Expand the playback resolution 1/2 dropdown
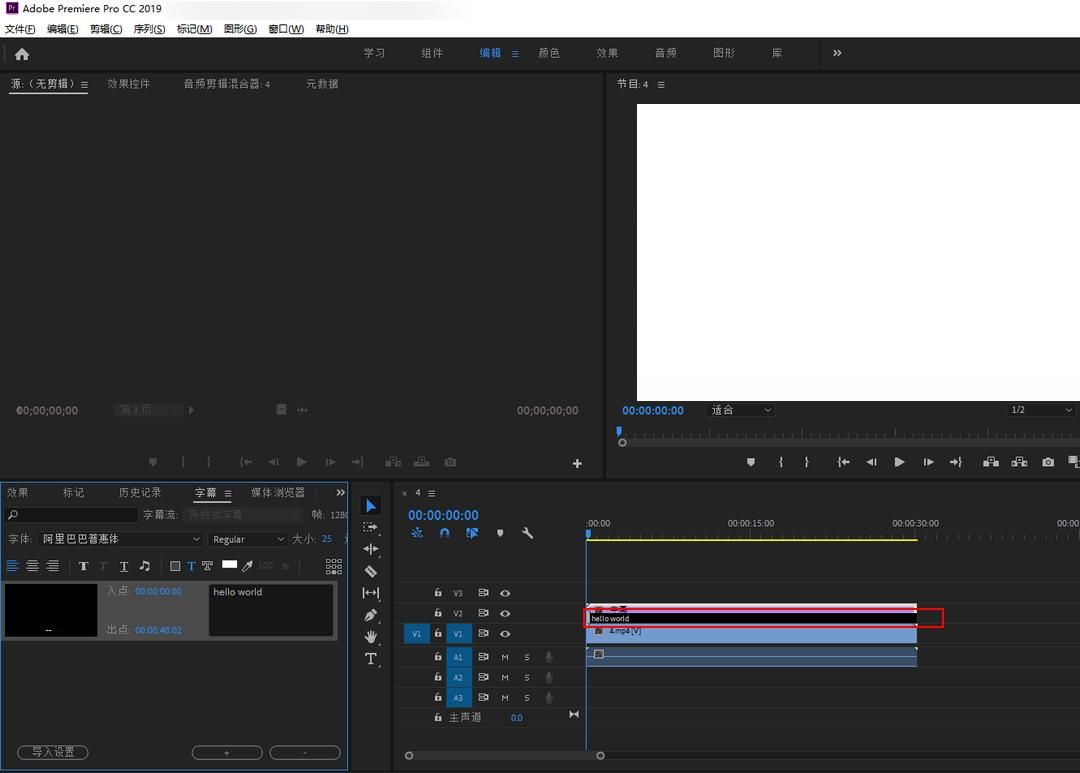Viewport: 1080px width, 773px height. pyautogui.click(x=1040, y=410)
